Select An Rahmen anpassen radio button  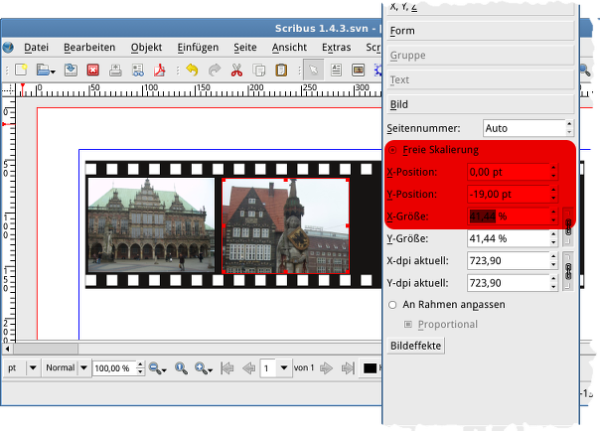[393, 303]
